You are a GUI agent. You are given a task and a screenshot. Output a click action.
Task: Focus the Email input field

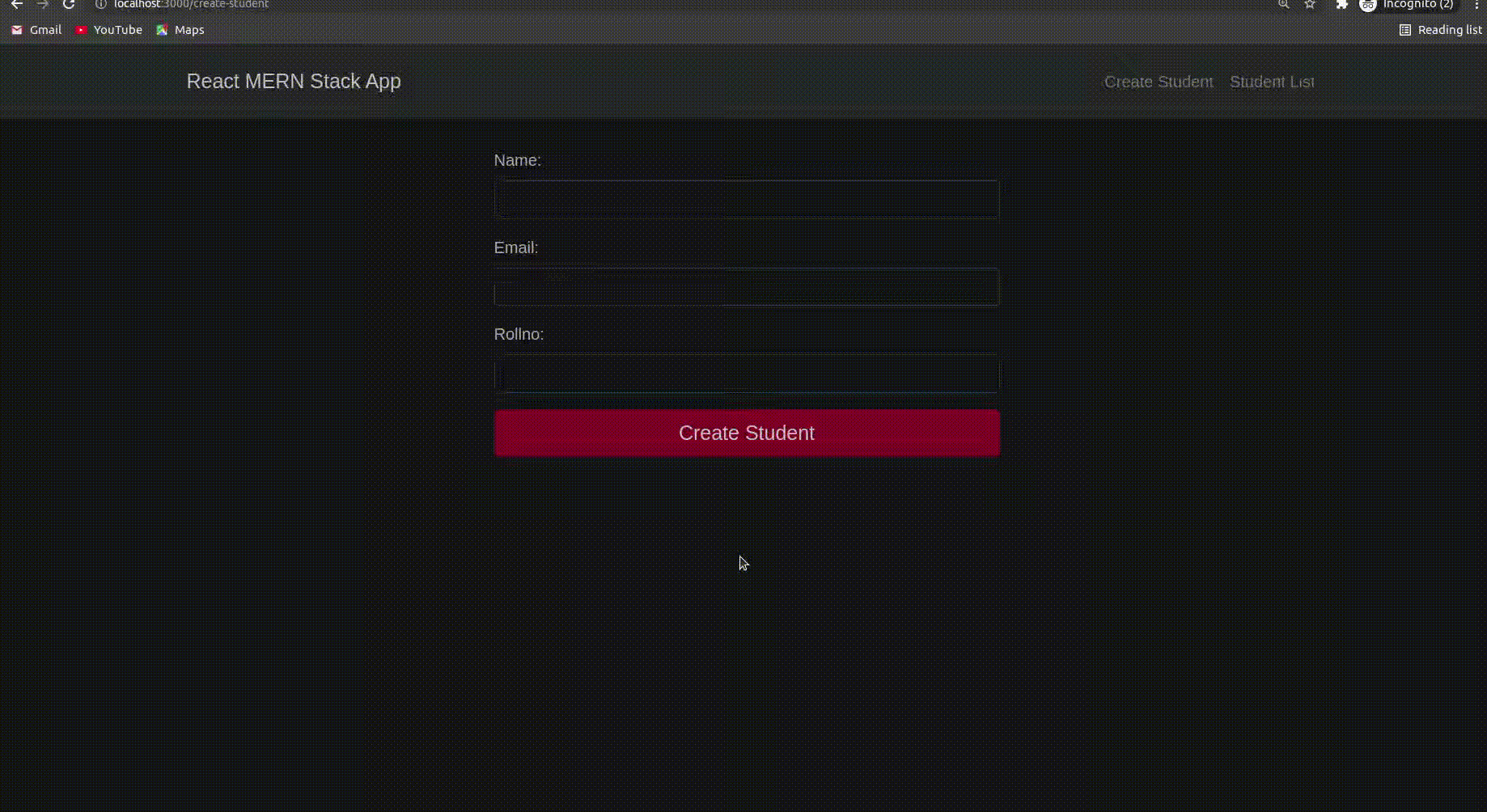(747, 287)
